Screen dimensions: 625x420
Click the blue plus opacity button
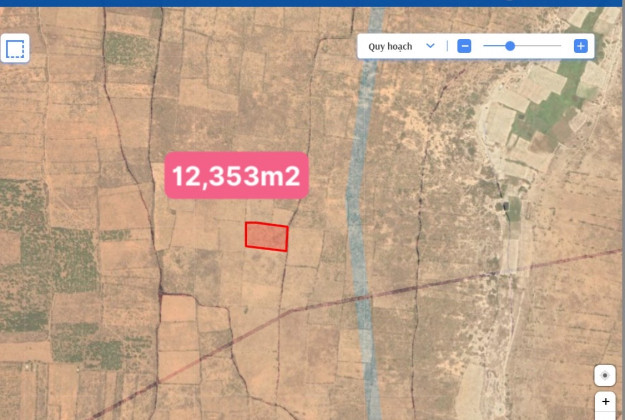click(x=581, y=46)
